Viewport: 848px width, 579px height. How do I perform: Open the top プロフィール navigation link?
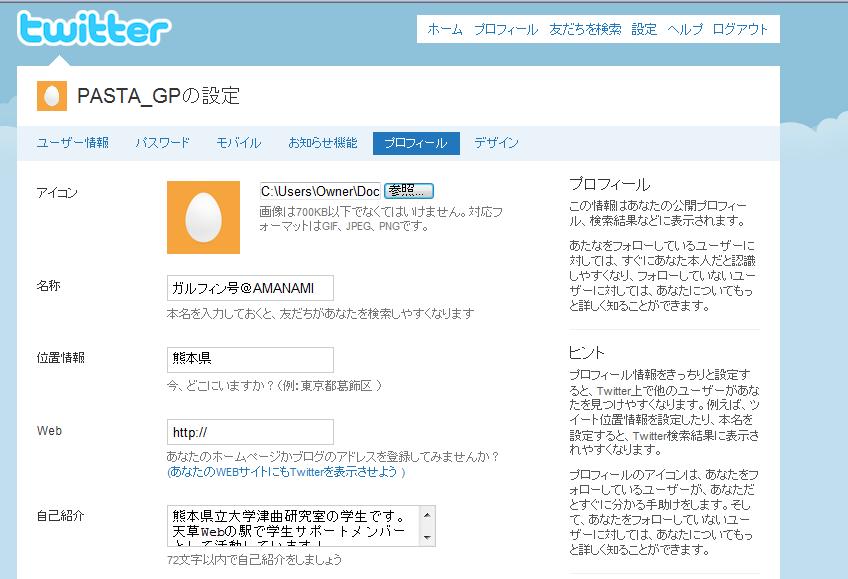pos(506,29)
